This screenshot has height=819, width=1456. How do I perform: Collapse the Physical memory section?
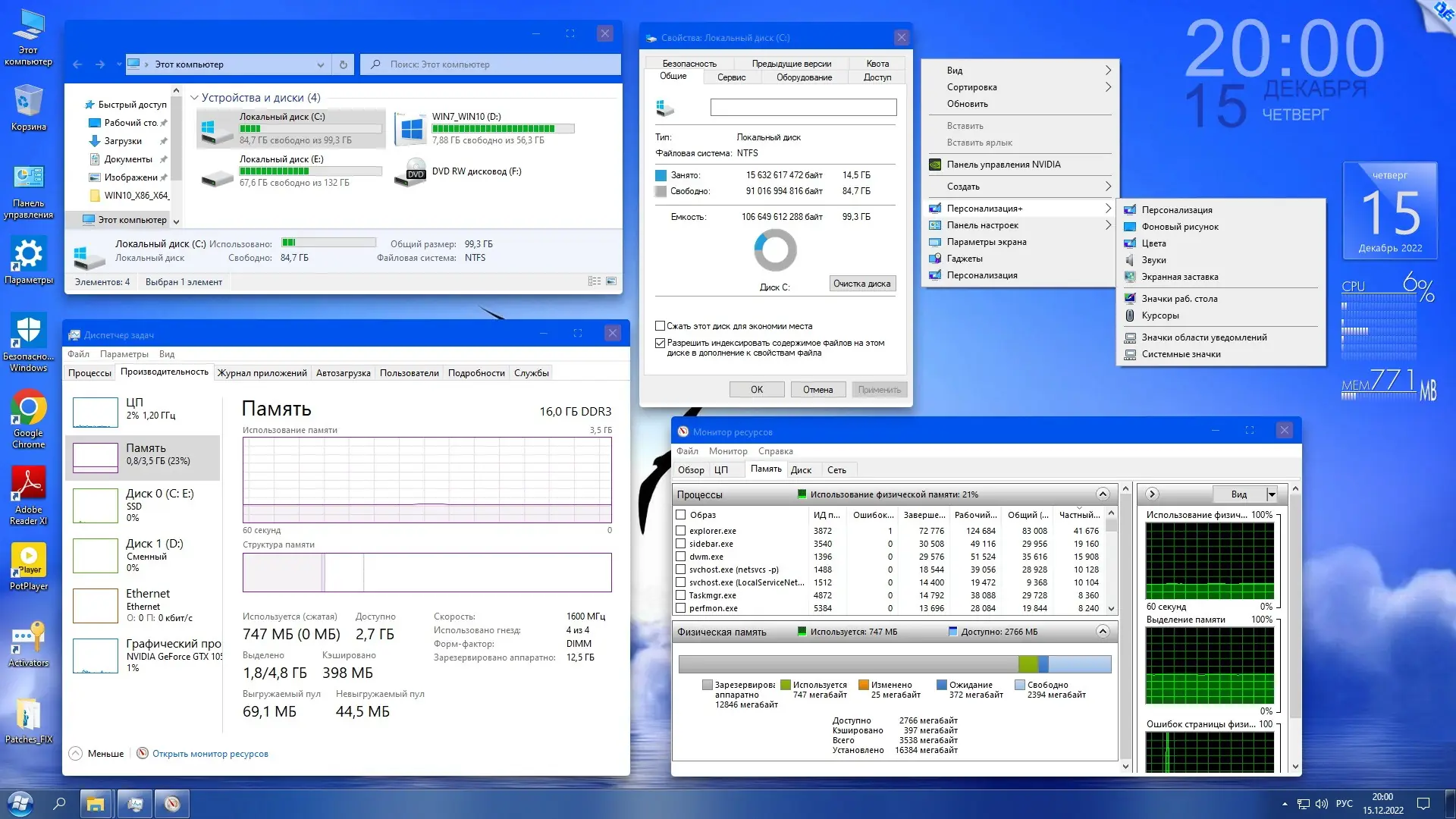(1103, 631)
